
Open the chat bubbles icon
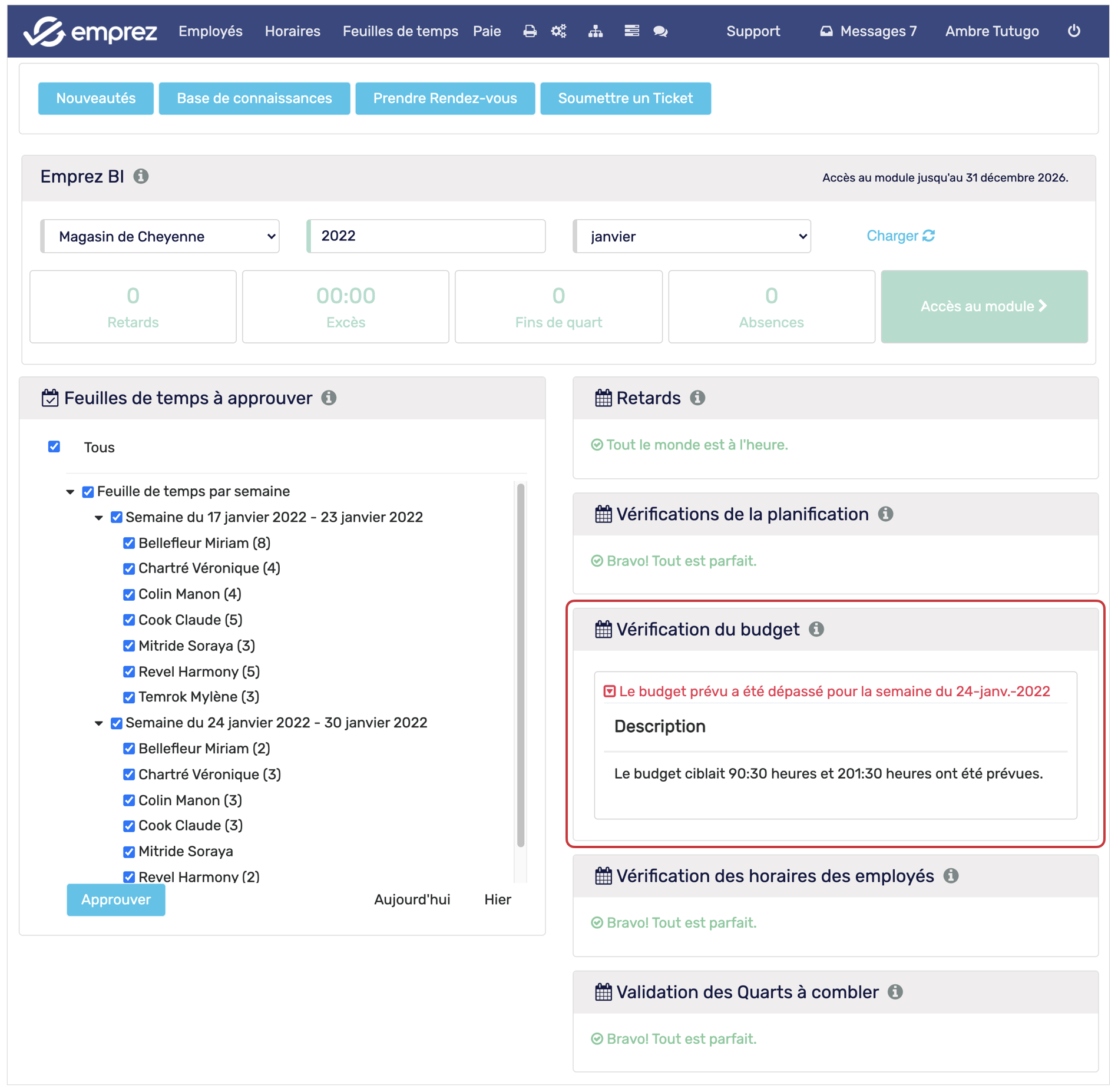pyautogui.click(x=660, y=31)
